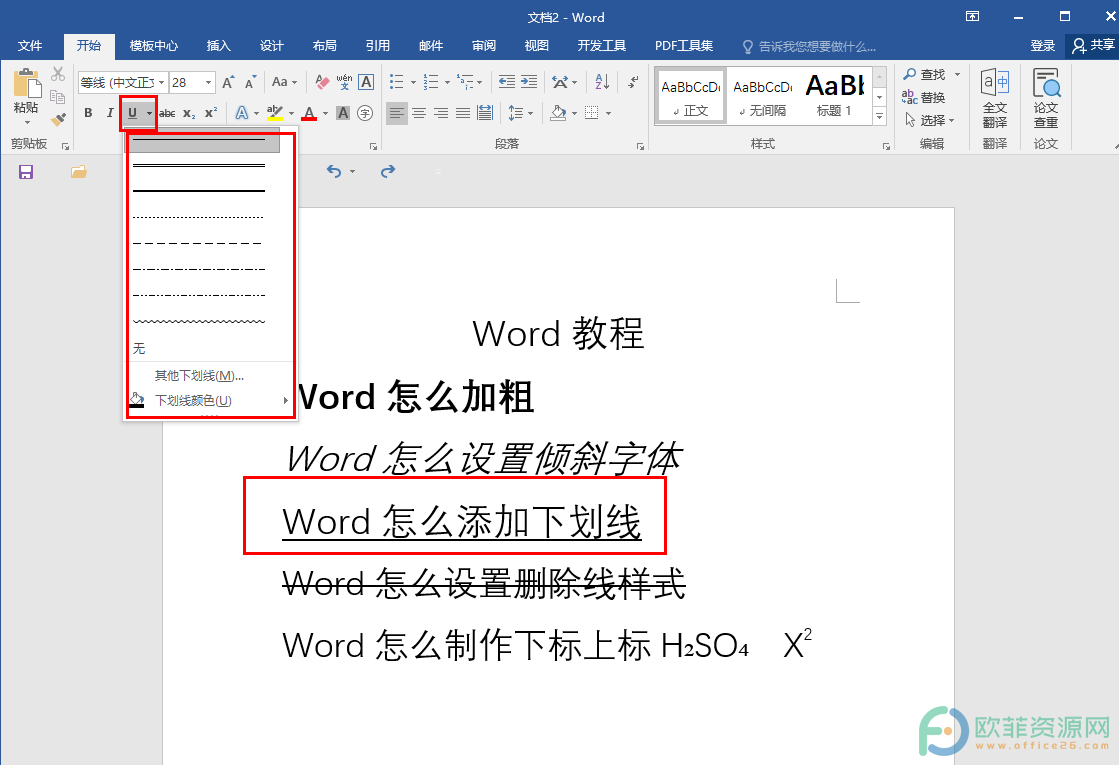Apply the No Spacing style

[x=762, y=97]
